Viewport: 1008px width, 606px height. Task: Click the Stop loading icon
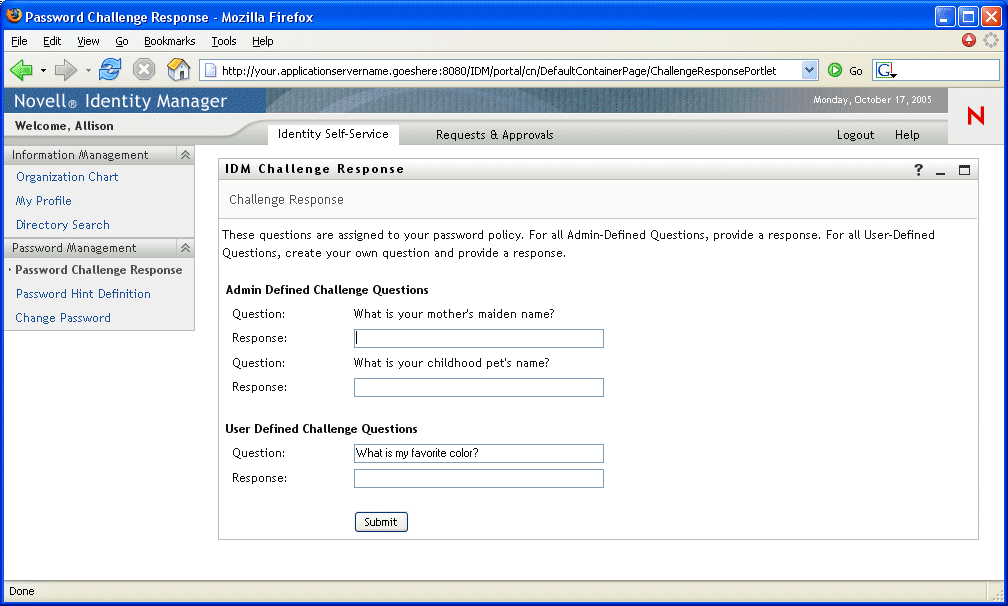144,70
